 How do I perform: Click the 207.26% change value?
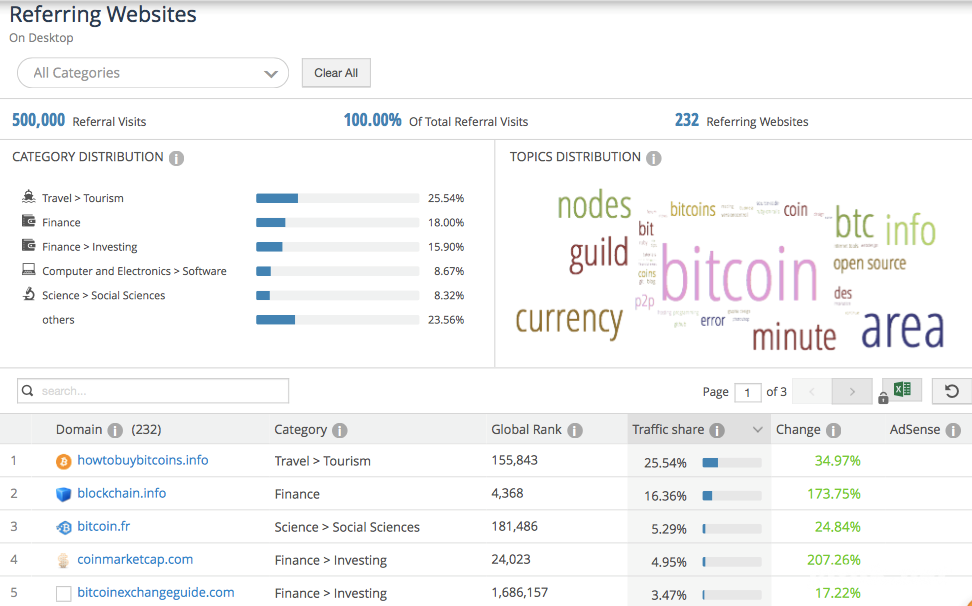[834, 560]
